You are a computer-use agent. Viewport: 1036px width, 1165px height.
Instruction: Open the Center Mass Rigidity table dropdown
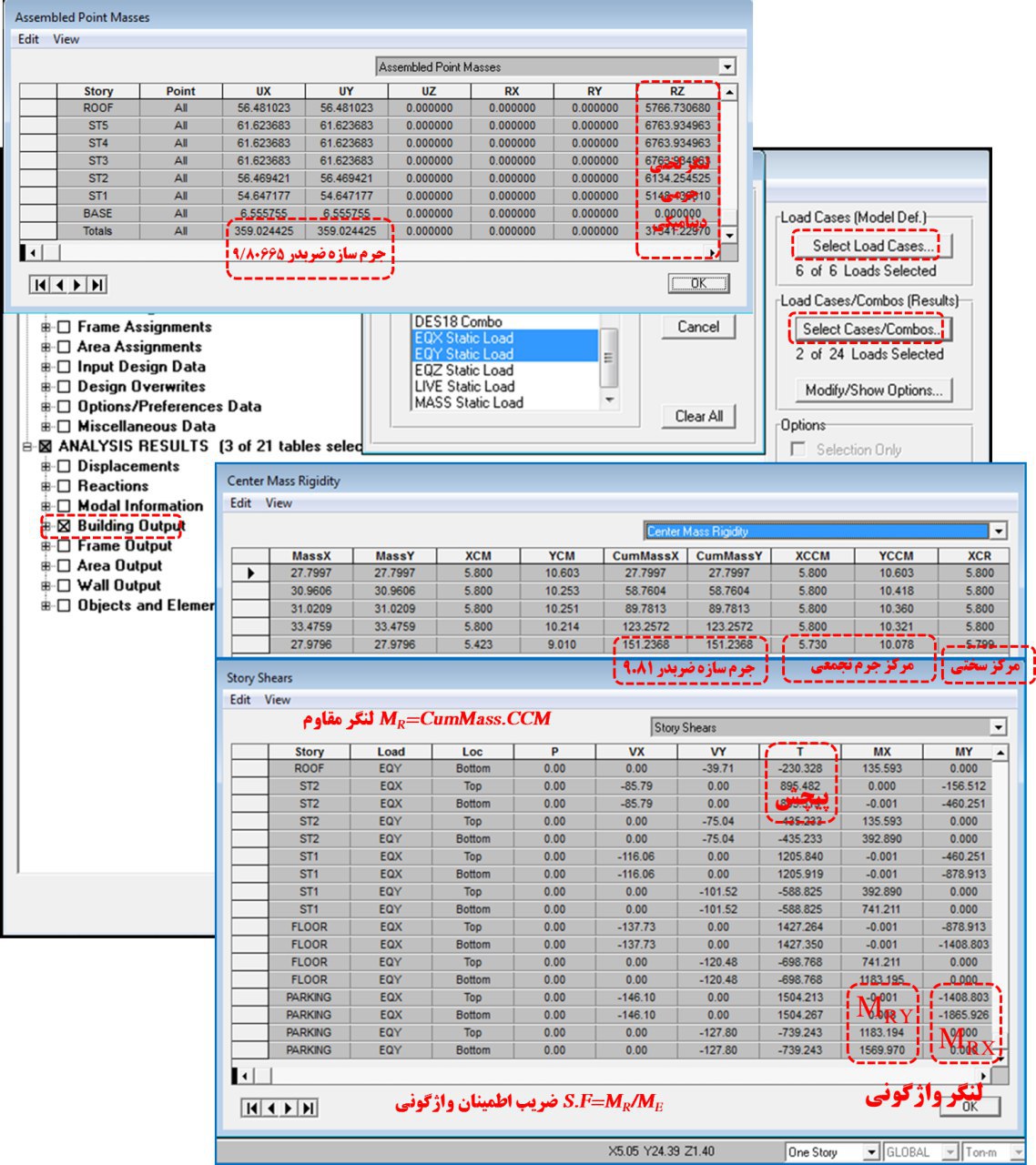coord(999,532)
